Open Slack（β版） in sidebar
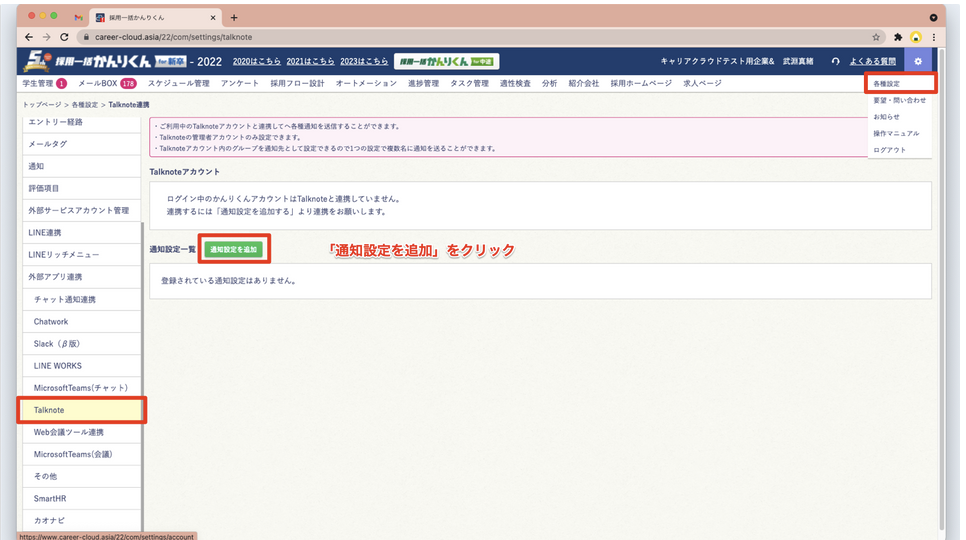Image resolution: width=966 pixels, height=540 pixels. point(62,344)
